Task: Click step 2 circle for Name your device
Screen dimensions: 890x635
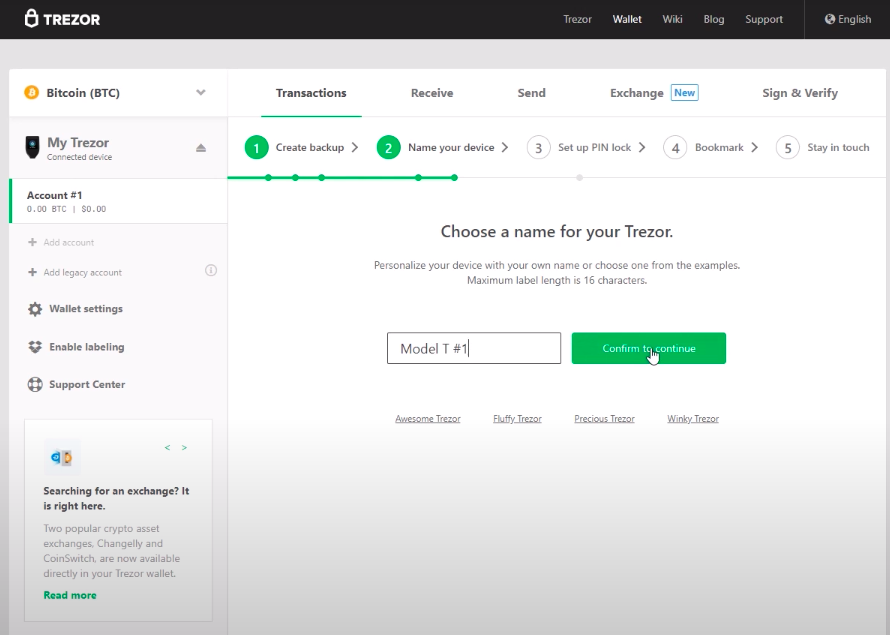Action: 389,148
